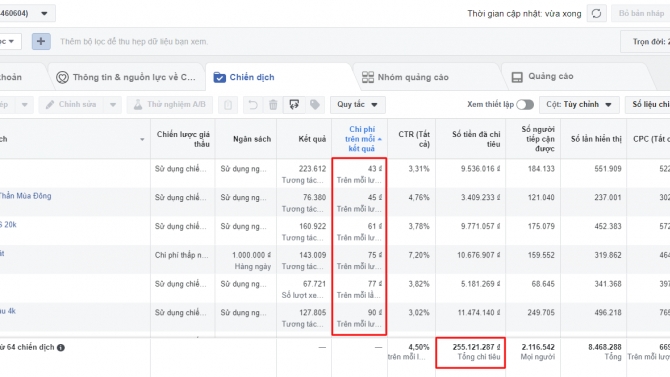Add a filter with the plus button
Screen dimensions: 670x377
coord(41,41)
